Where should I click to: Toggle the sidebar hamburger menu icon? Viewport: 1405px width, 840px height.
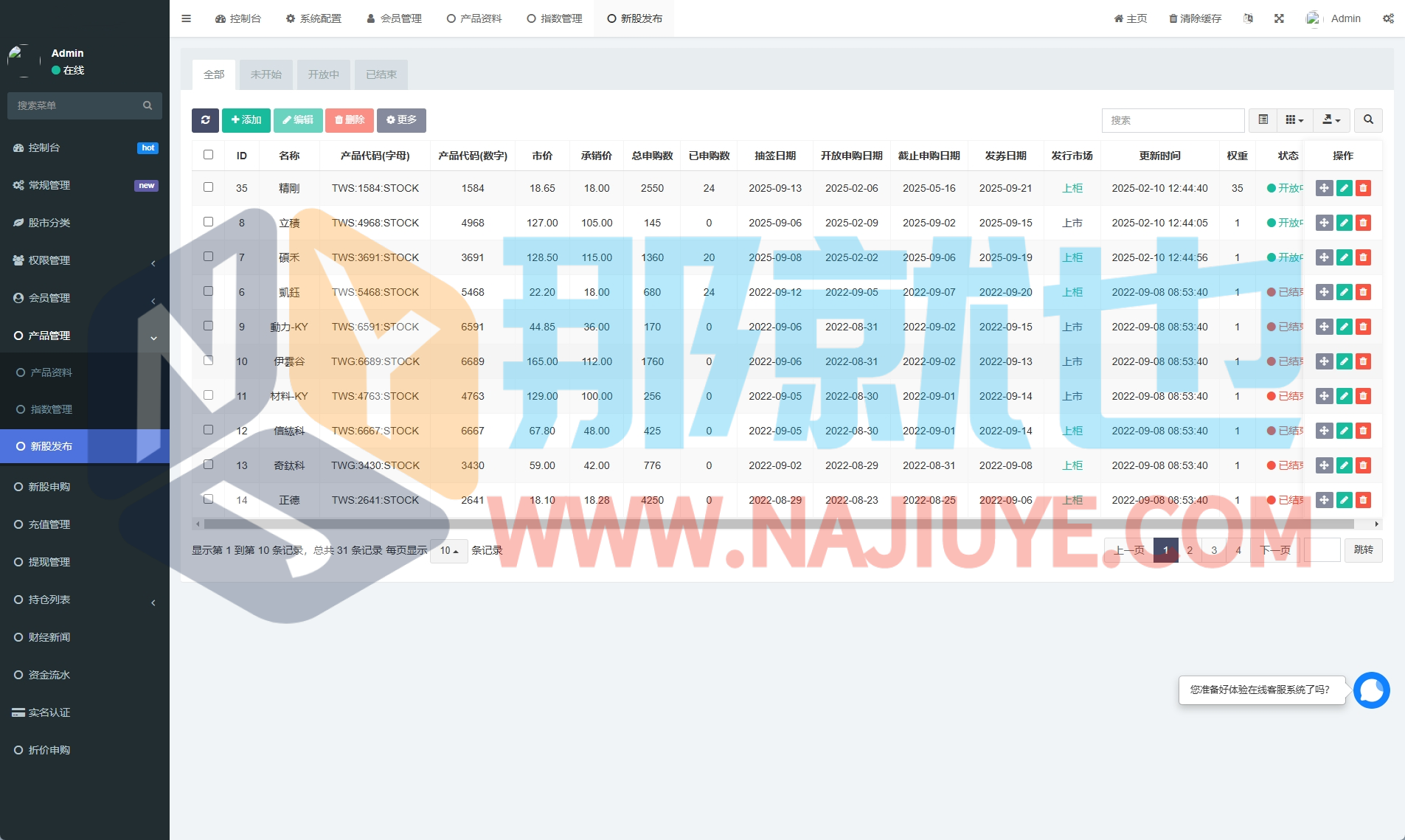point(187,18)
